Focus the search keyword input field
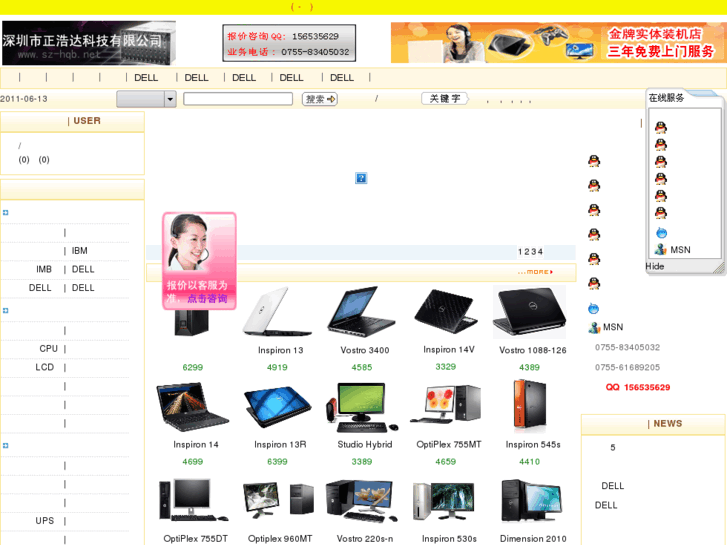Image resolution: width=727 pixels, height=545 pixels. point(238,99)
